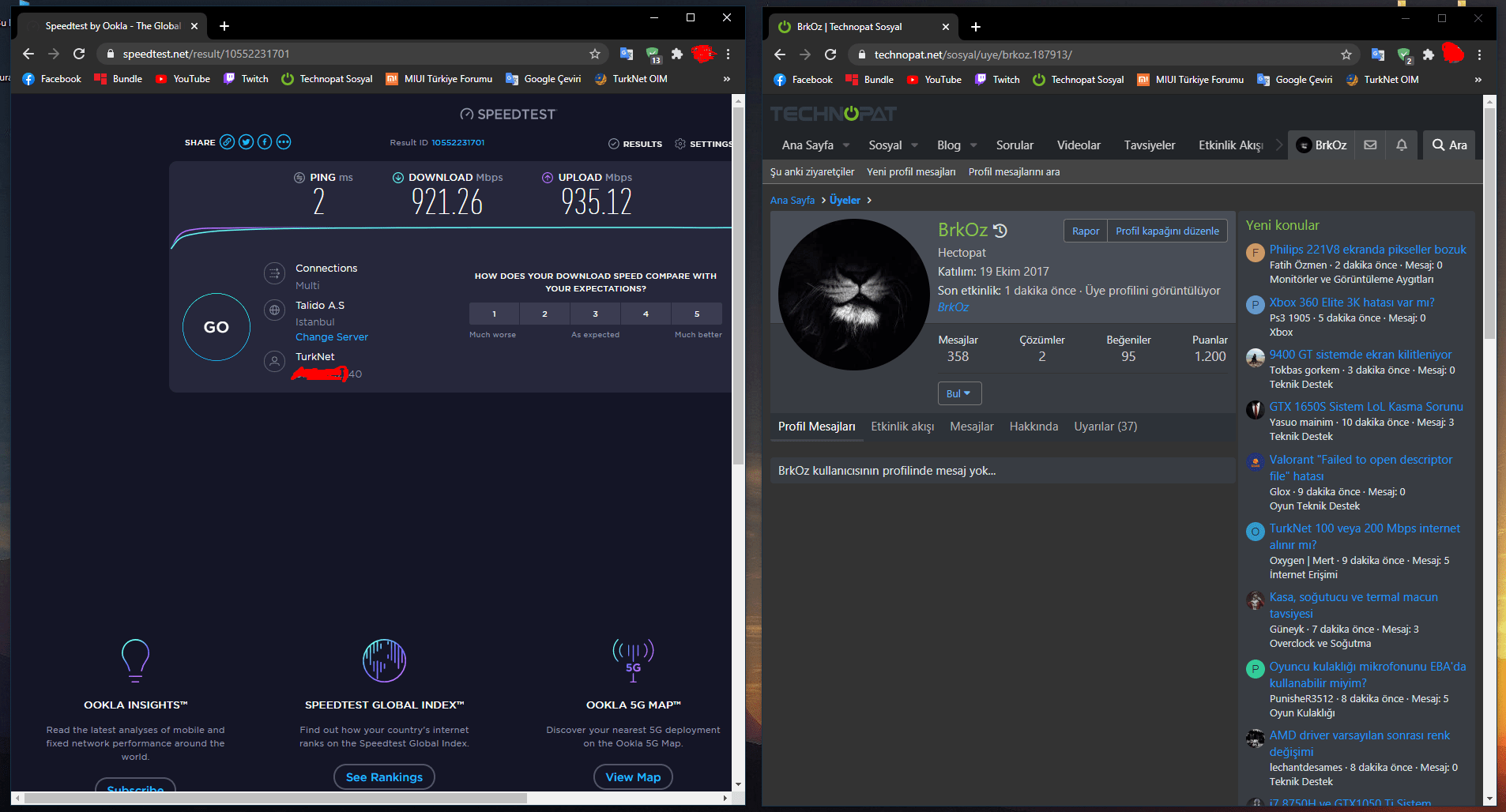
Task: Open a new tab in Speedtest window
Action: click(x=224, y=26)
